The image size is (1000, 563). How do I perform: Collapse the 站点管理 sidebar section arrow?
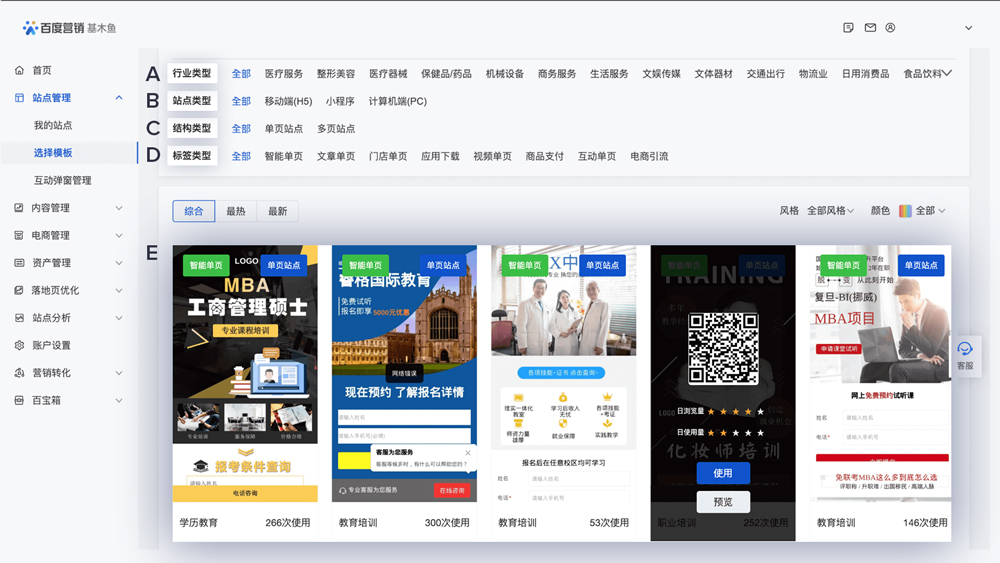pyautogui.click(x=119, y=98)
